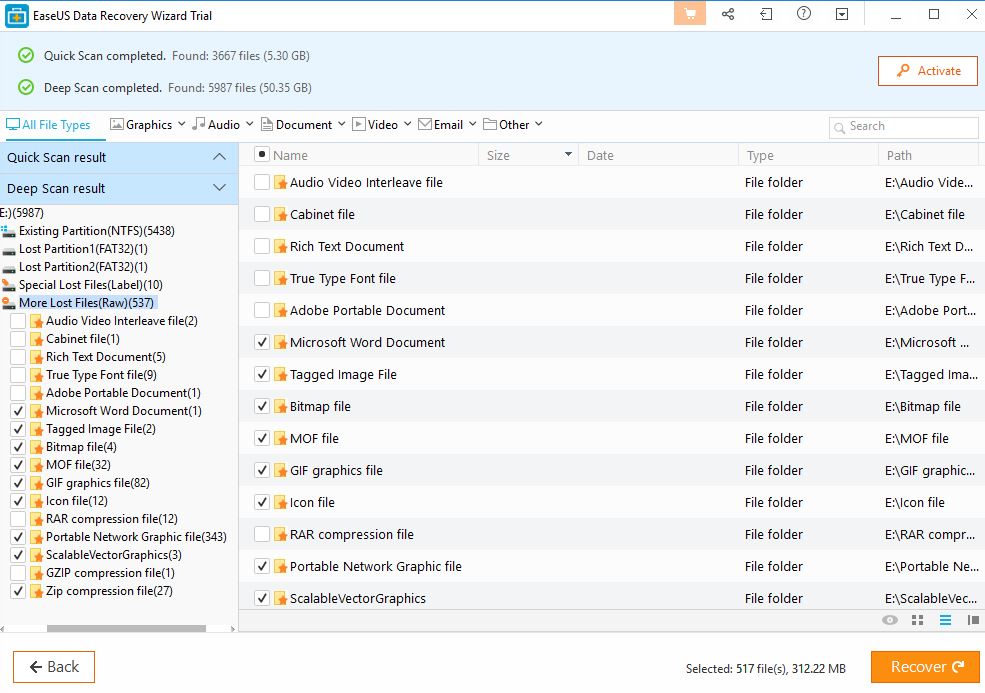
Task: Open the title bar dropdown menu icon
Action: 842,14
